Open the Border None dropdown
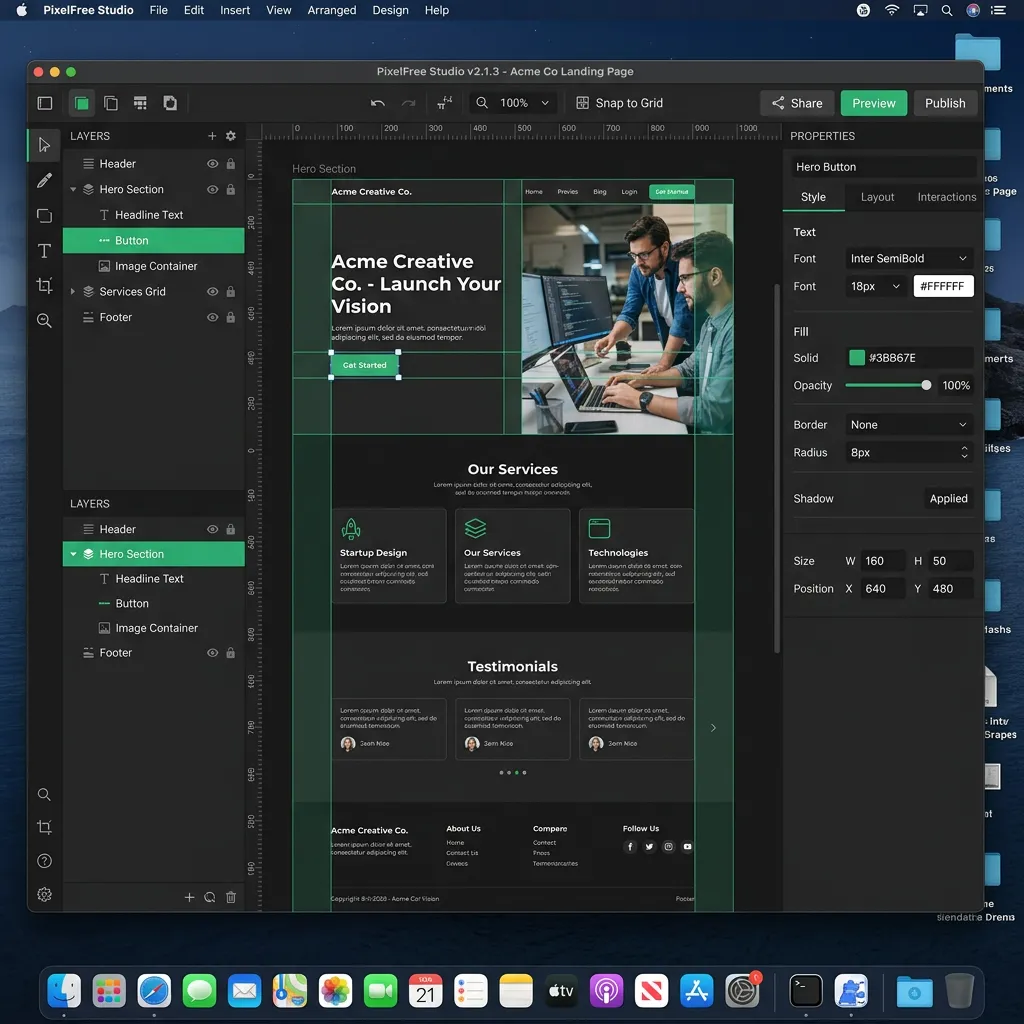The image size is (1024, 1024). [908, 425]
